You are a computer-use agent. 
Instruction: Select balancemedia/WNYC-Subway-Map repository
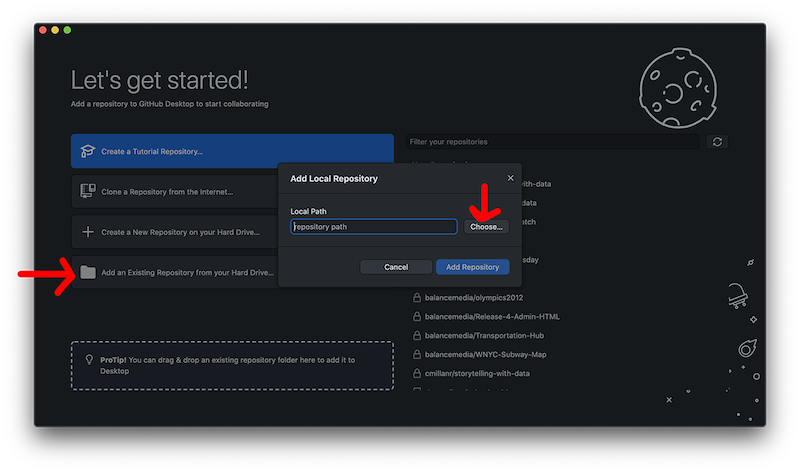point(485,354)
